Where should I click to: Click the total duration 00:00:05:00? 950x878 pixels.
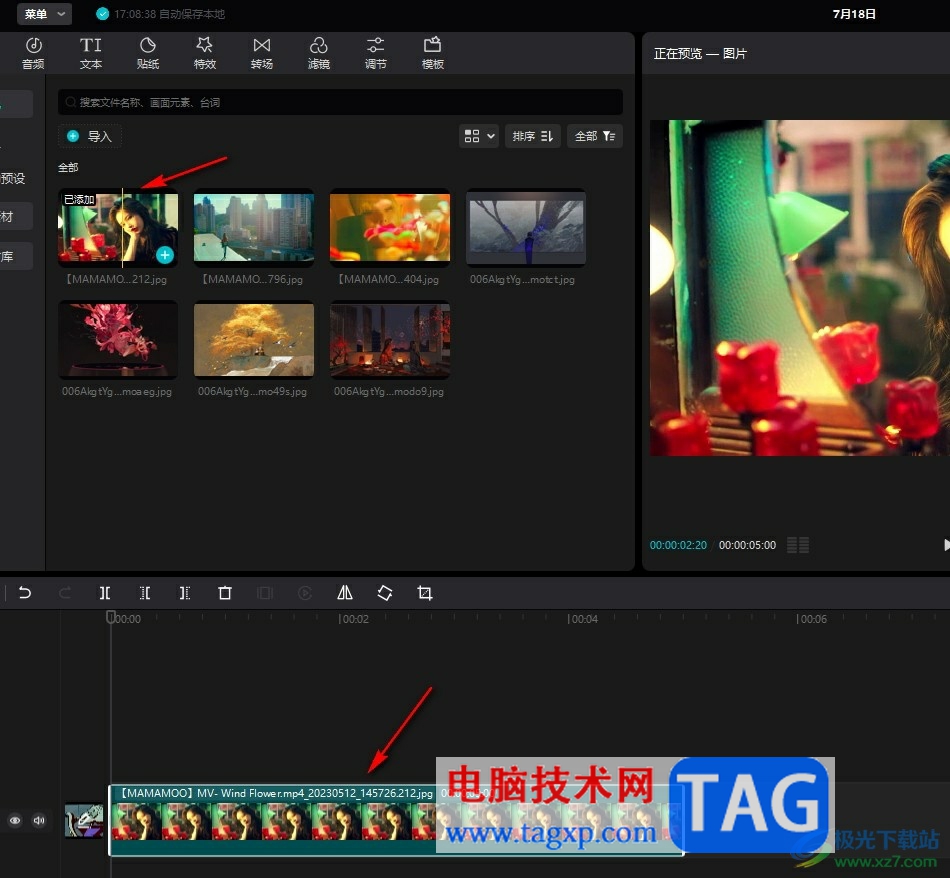pyautogui.click(x=747, y=545)
